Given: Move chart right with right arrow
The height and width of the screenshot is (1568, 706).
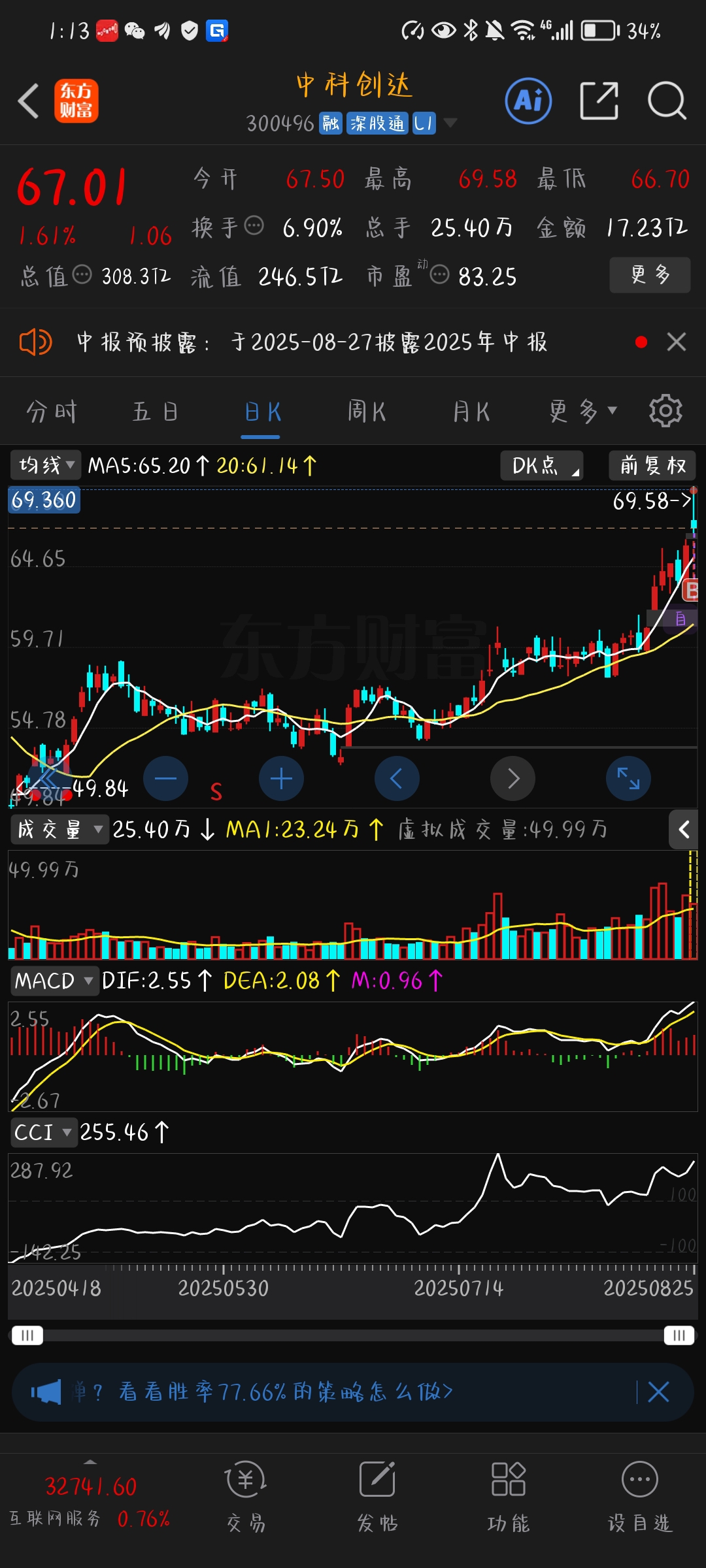Looking at the screenshot, I should point(513,778).
